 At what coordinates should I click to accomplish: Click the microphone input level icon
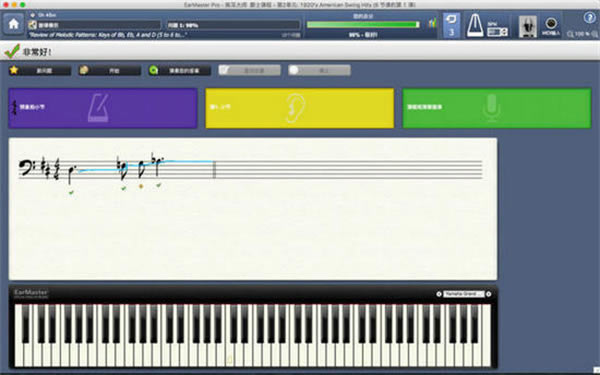point(528,26)
